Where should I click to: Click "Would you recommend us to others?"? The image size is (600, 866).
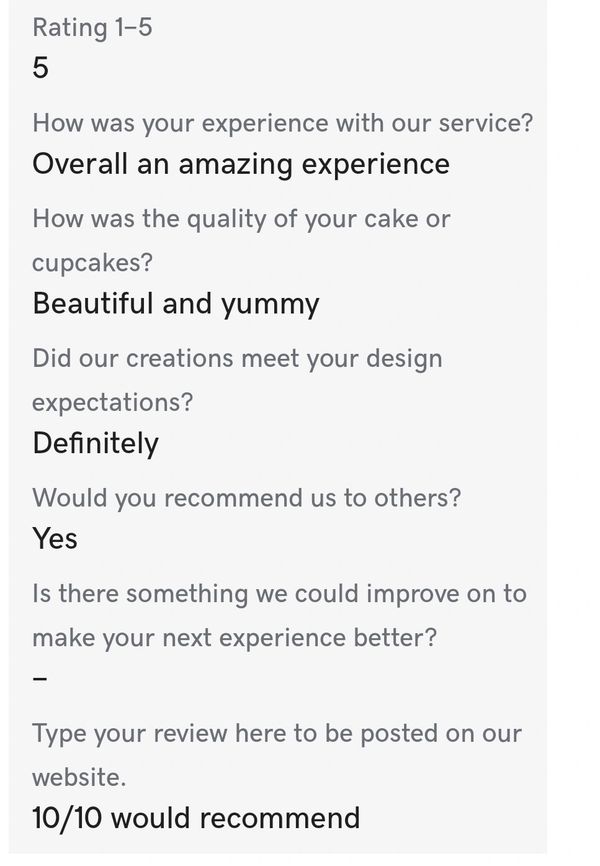pos(246,497)
